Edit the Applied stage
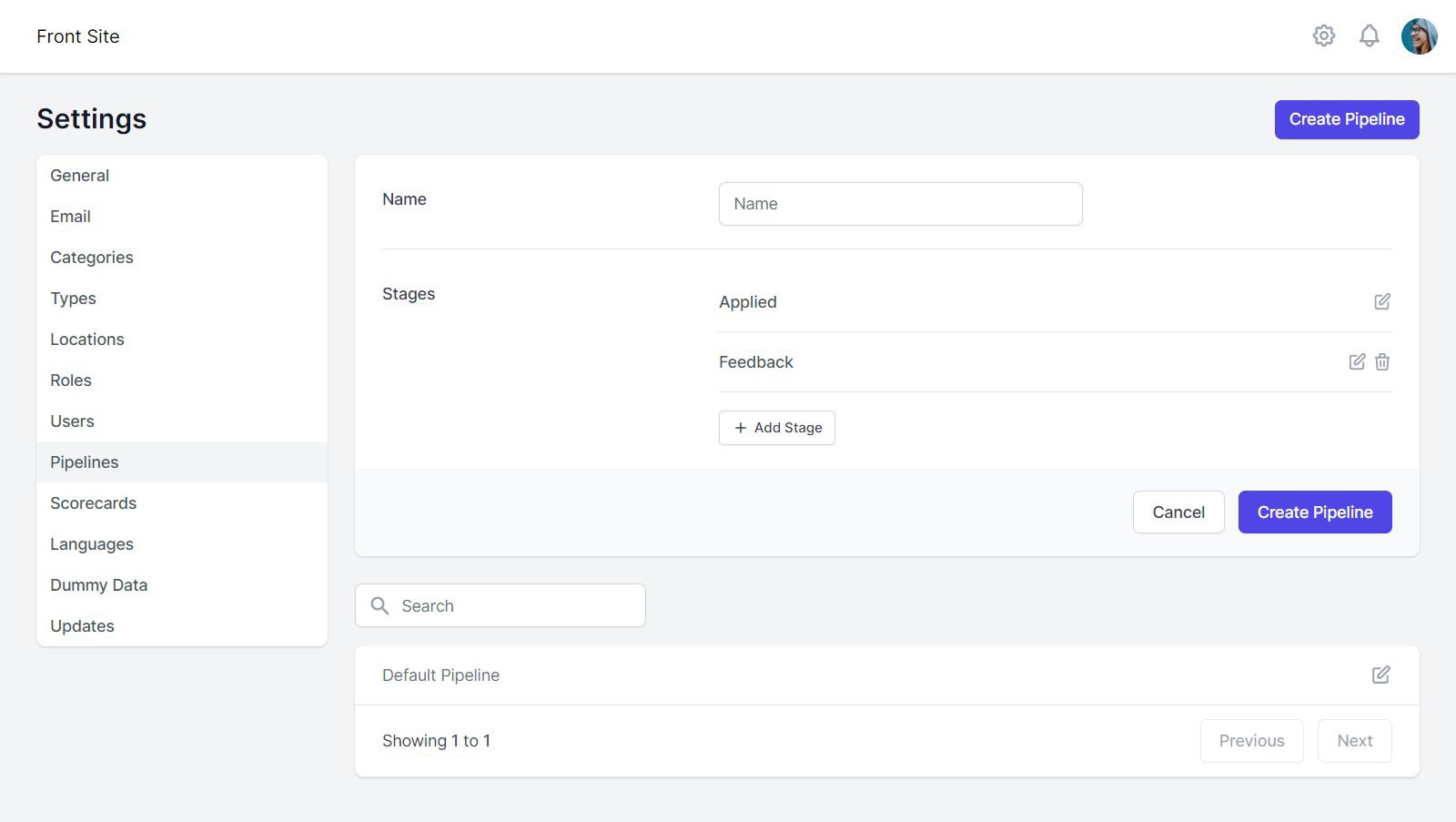This screenshot has height=822, width=1456. tap(1382, 300)
